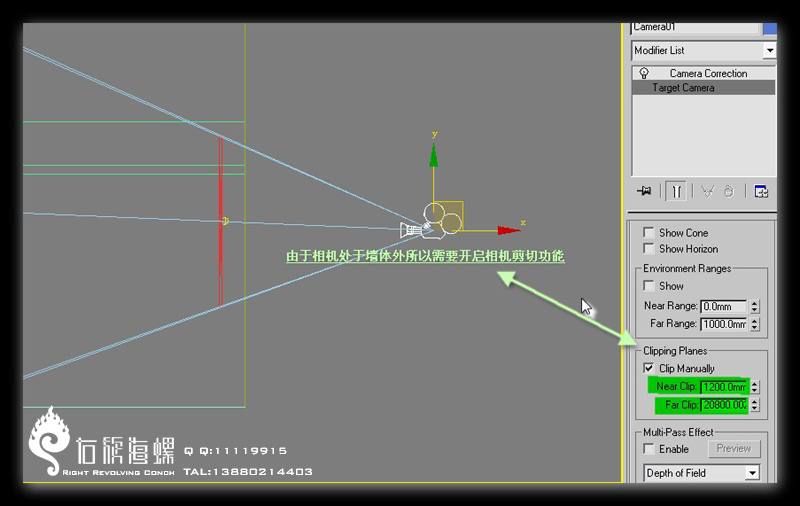Click the Near Range spinner arrows
Screen dimensions: 800x506
tap(755, 306)
